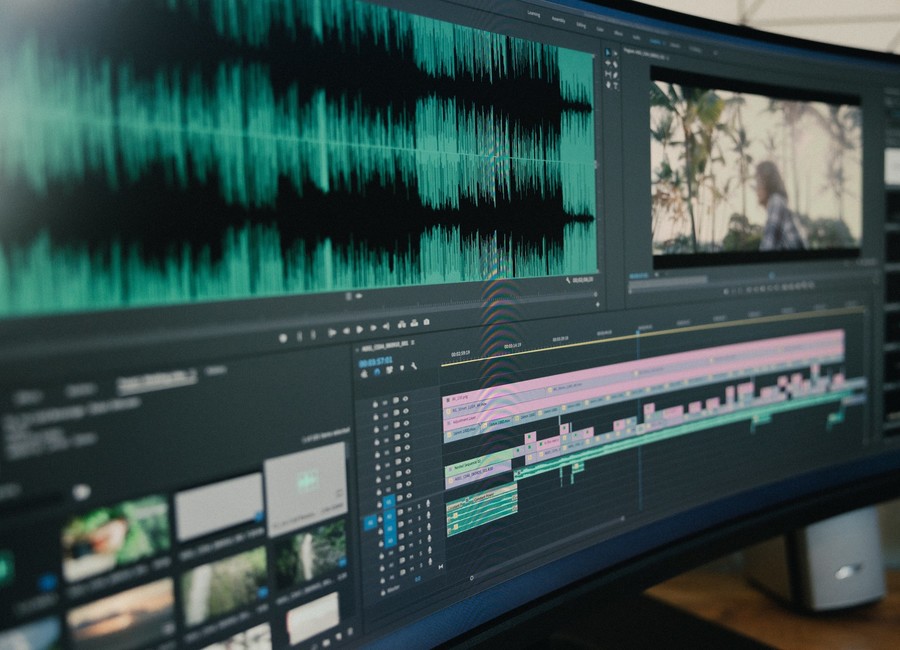This screenshot has height=650, width=900.
Task: Click Source monitor duration timecode
Action: [x=583, y=280]
